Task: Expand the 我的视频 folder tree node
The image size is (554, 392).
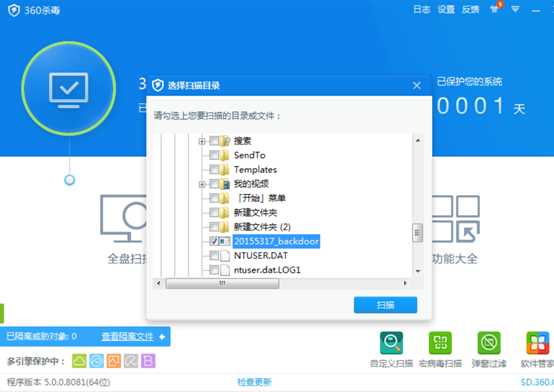Action: pos(202,184)
